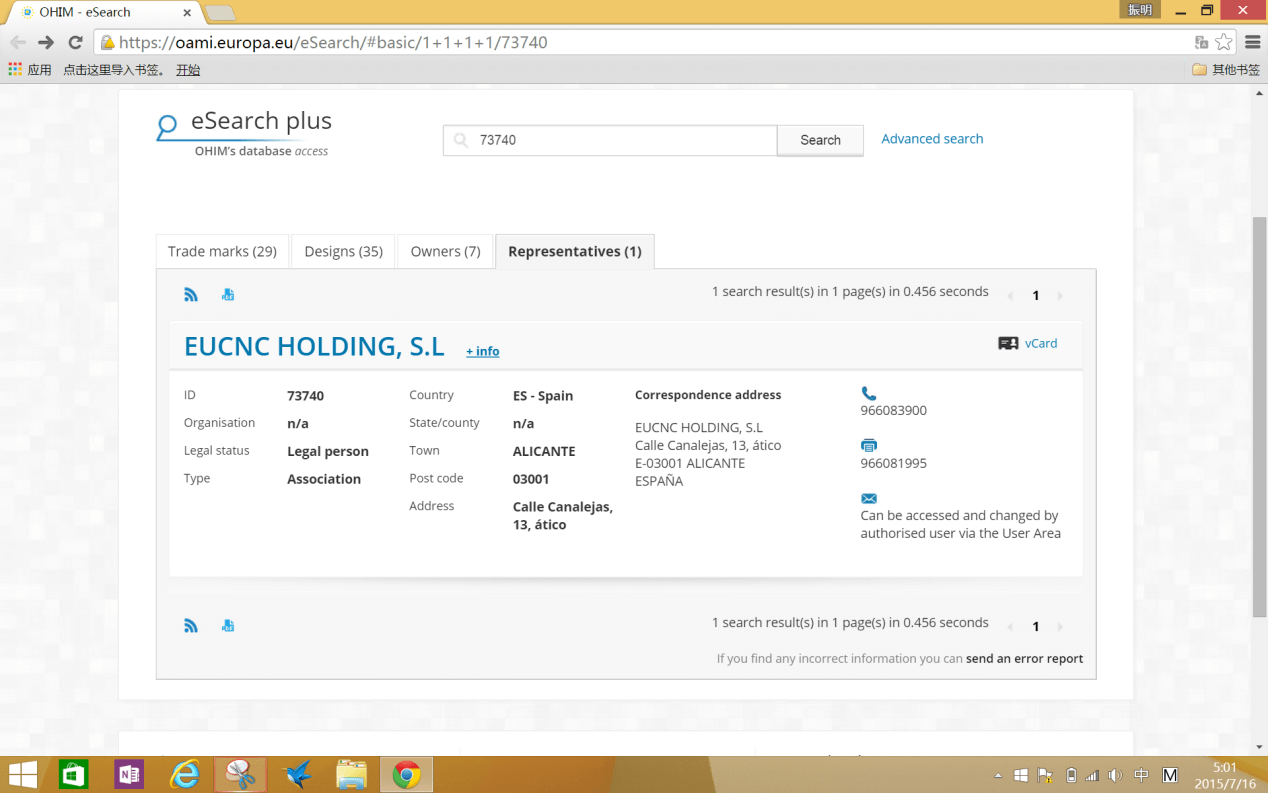
Task: Switch to the Trade marks (29) tab
Action: click(222, 251)
